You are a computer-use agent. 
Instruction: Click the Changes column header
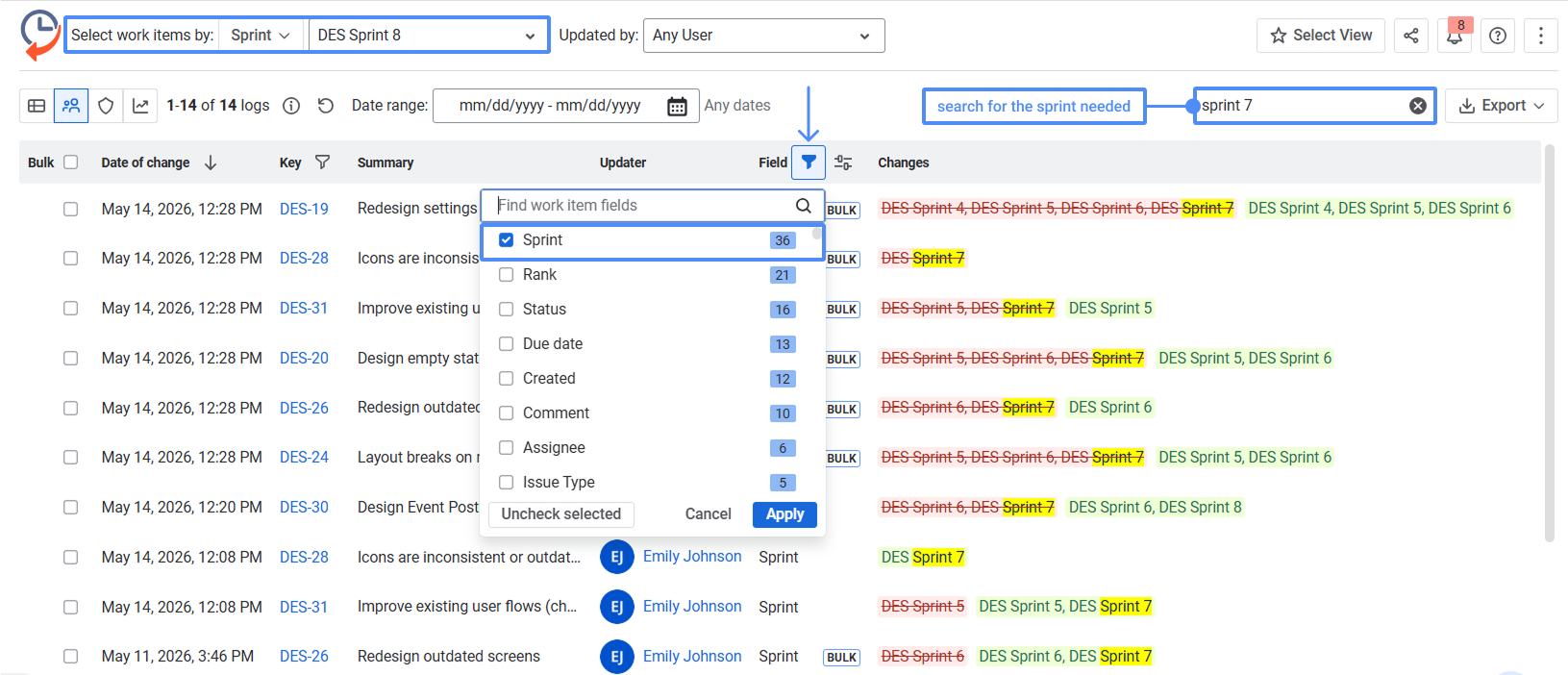[904, 162]
